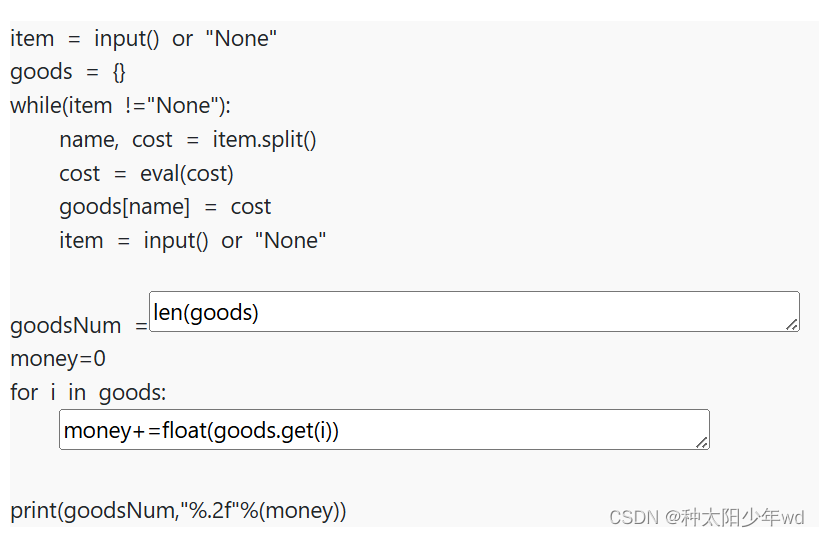Click the while(item !="None"): line

point(121,106)
